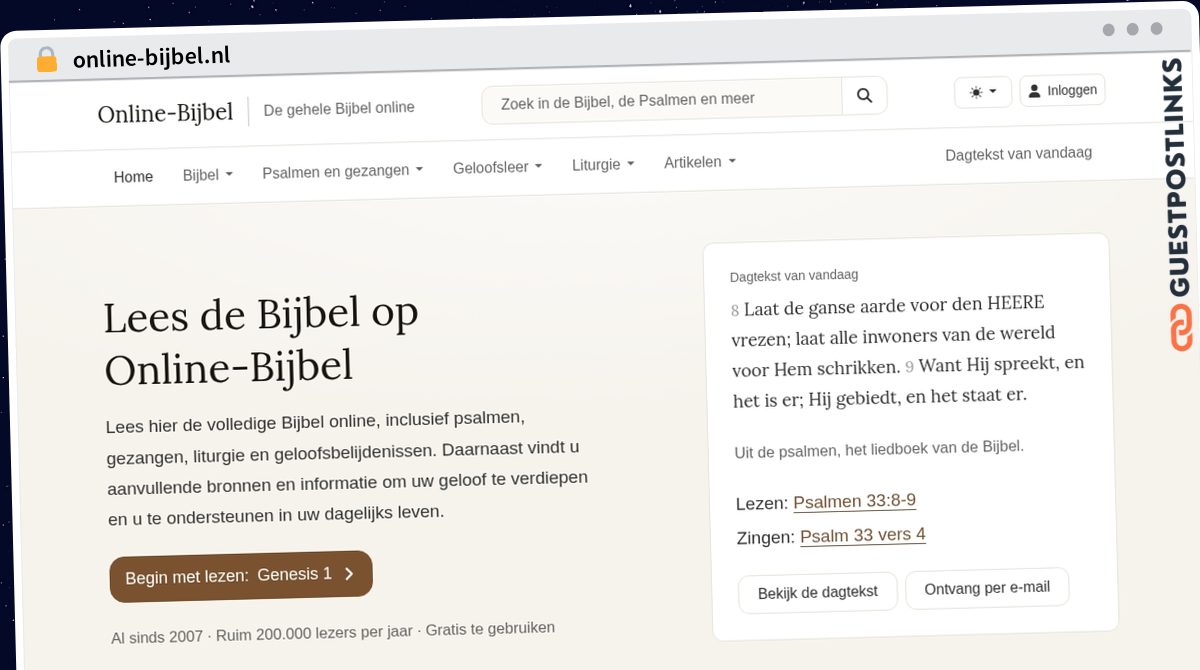This screenshot has height=670, width=1200.
Task: Click text 'Uit de psalmen, het liedboek'
Action: click(x=878, y=449)
